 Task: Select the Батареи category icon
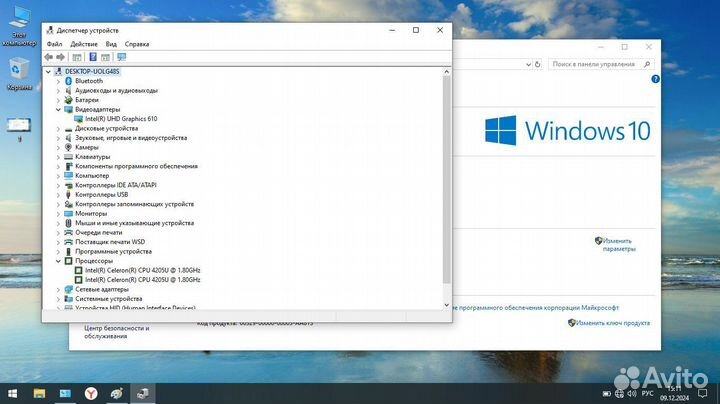pyautogui.click(x=68, y=100)
